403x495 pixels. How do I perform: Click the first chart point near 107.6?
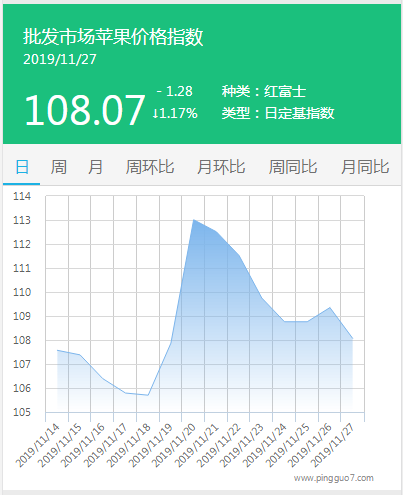(x=58, y=350)
